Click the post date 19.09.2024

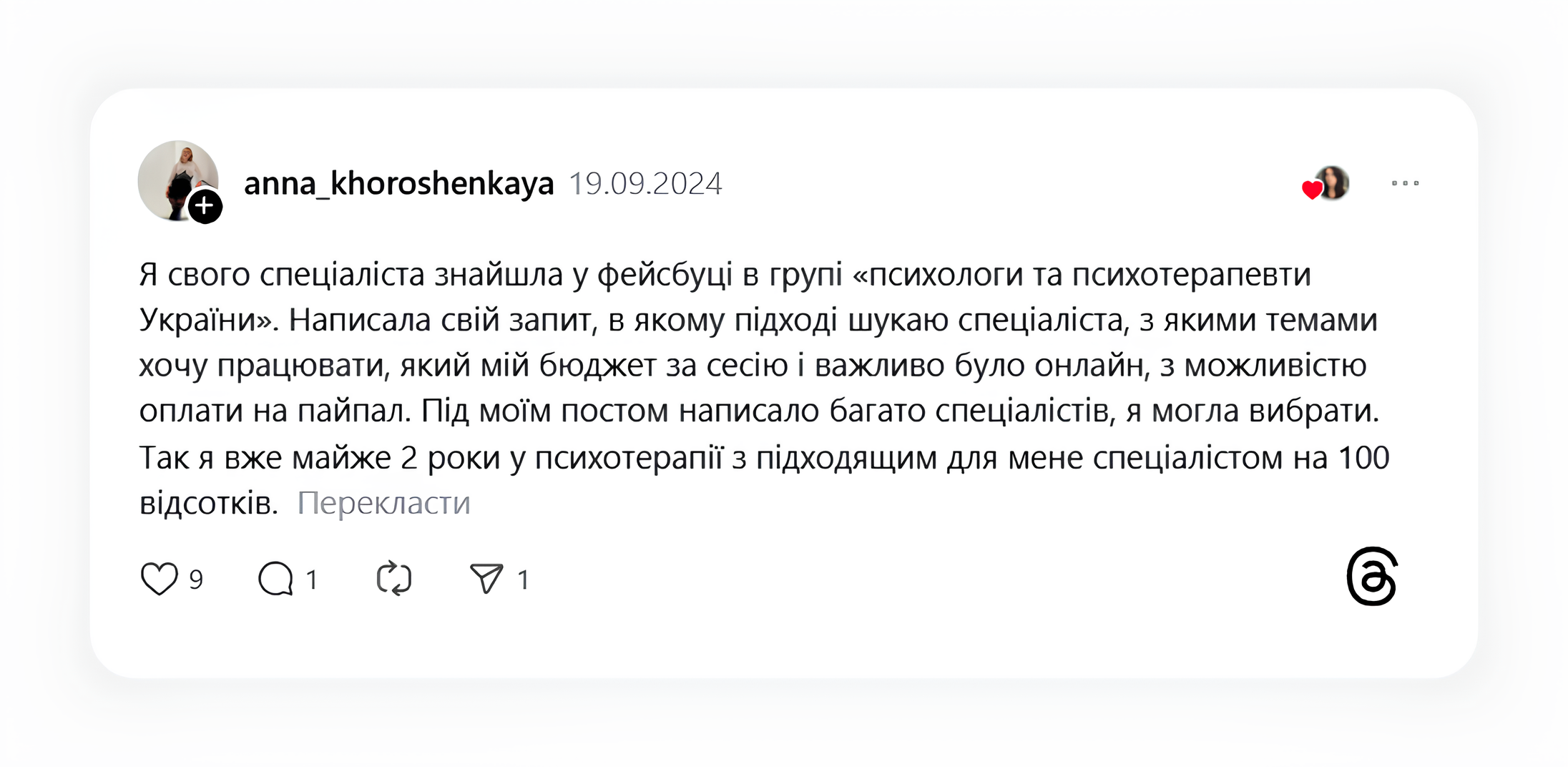(645, 184)
